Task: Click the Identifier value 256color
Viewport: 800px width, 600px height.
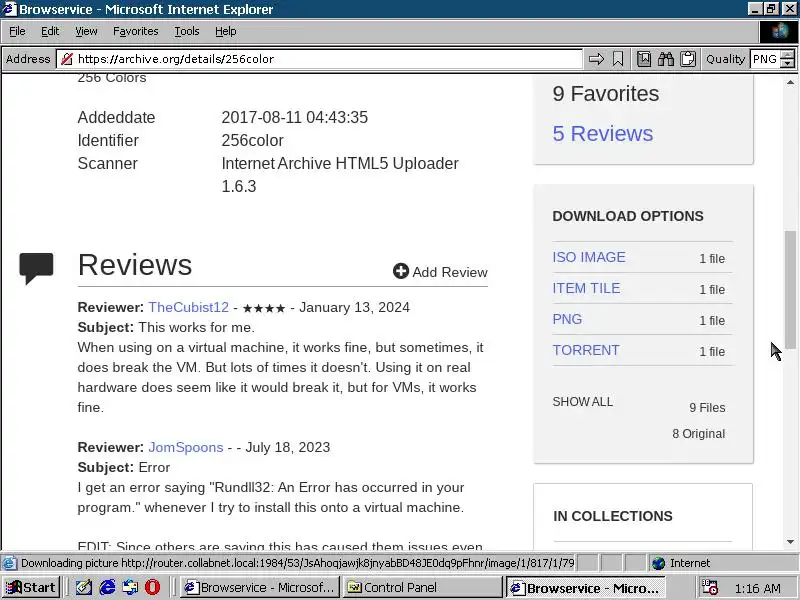Action: (253, 140)
